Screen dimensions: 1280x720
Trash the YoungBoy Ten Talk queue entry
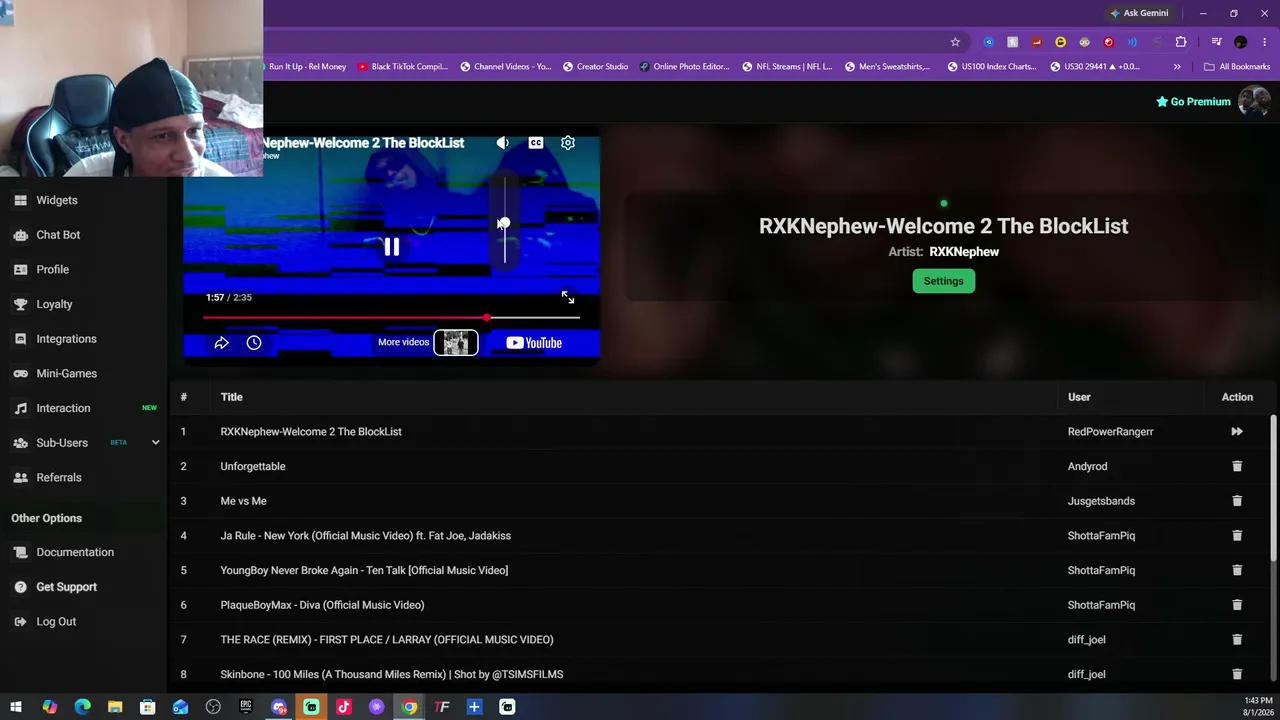[x=1237, y=570]
